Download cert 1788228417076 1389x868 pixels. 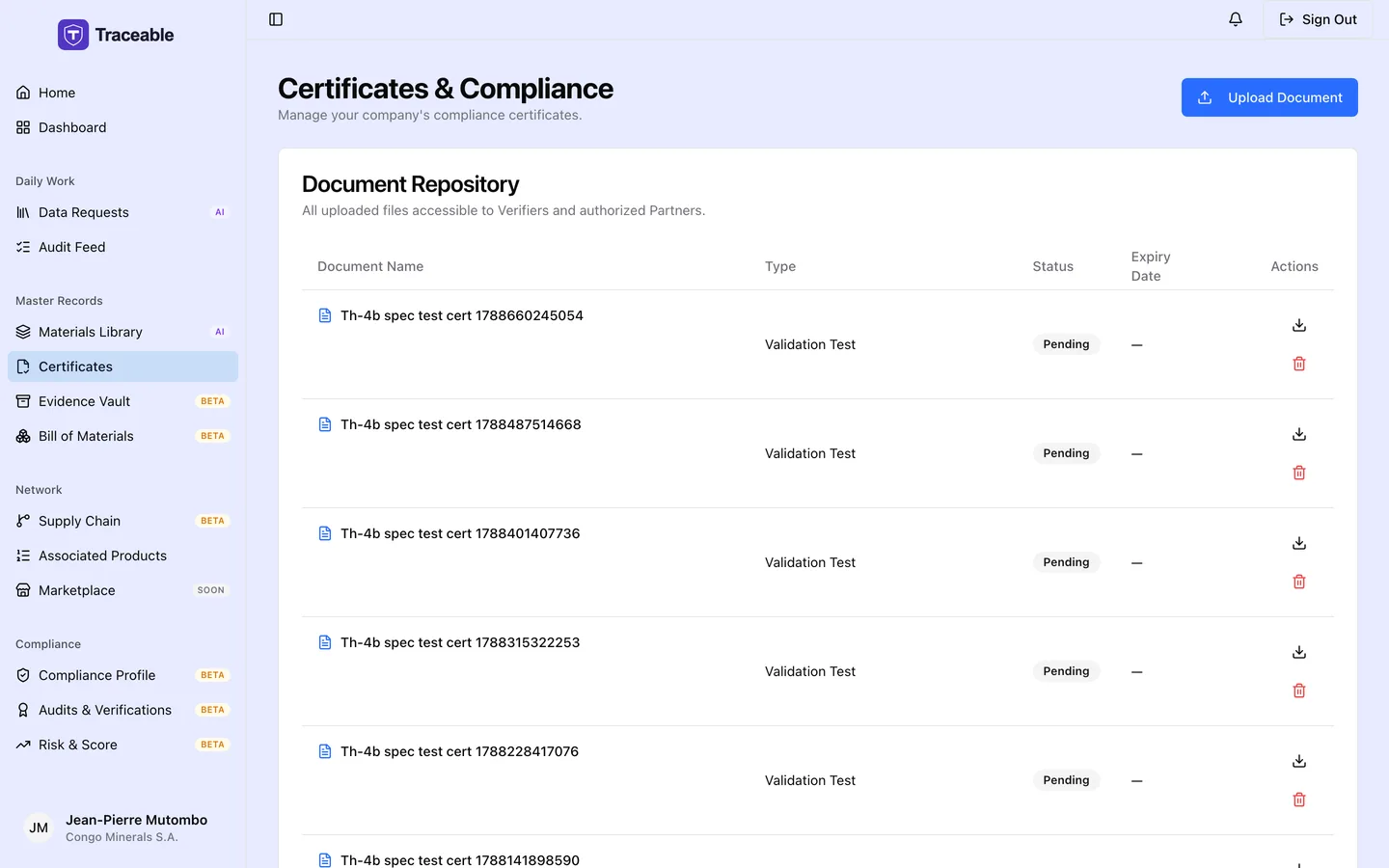[1299, 761]
